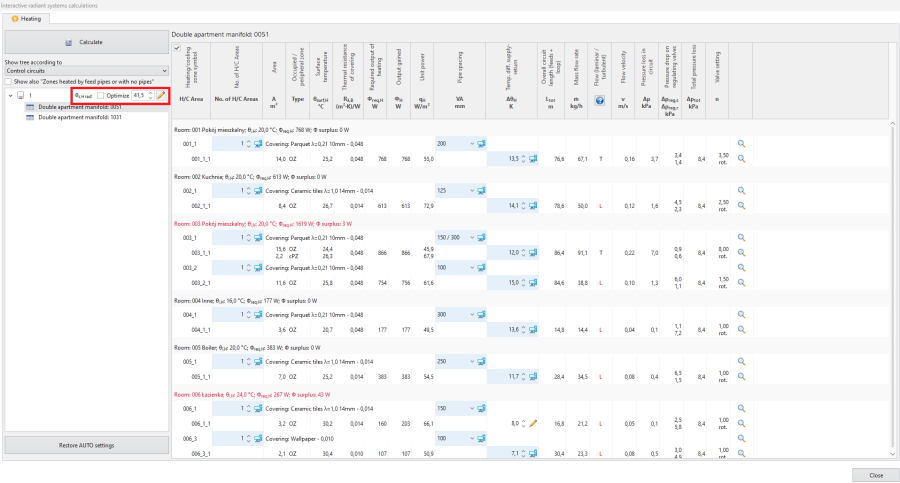Click apply-to-all icon beside 200 pipe spacing
Viewport: 900px width, 483px height.
481,144
